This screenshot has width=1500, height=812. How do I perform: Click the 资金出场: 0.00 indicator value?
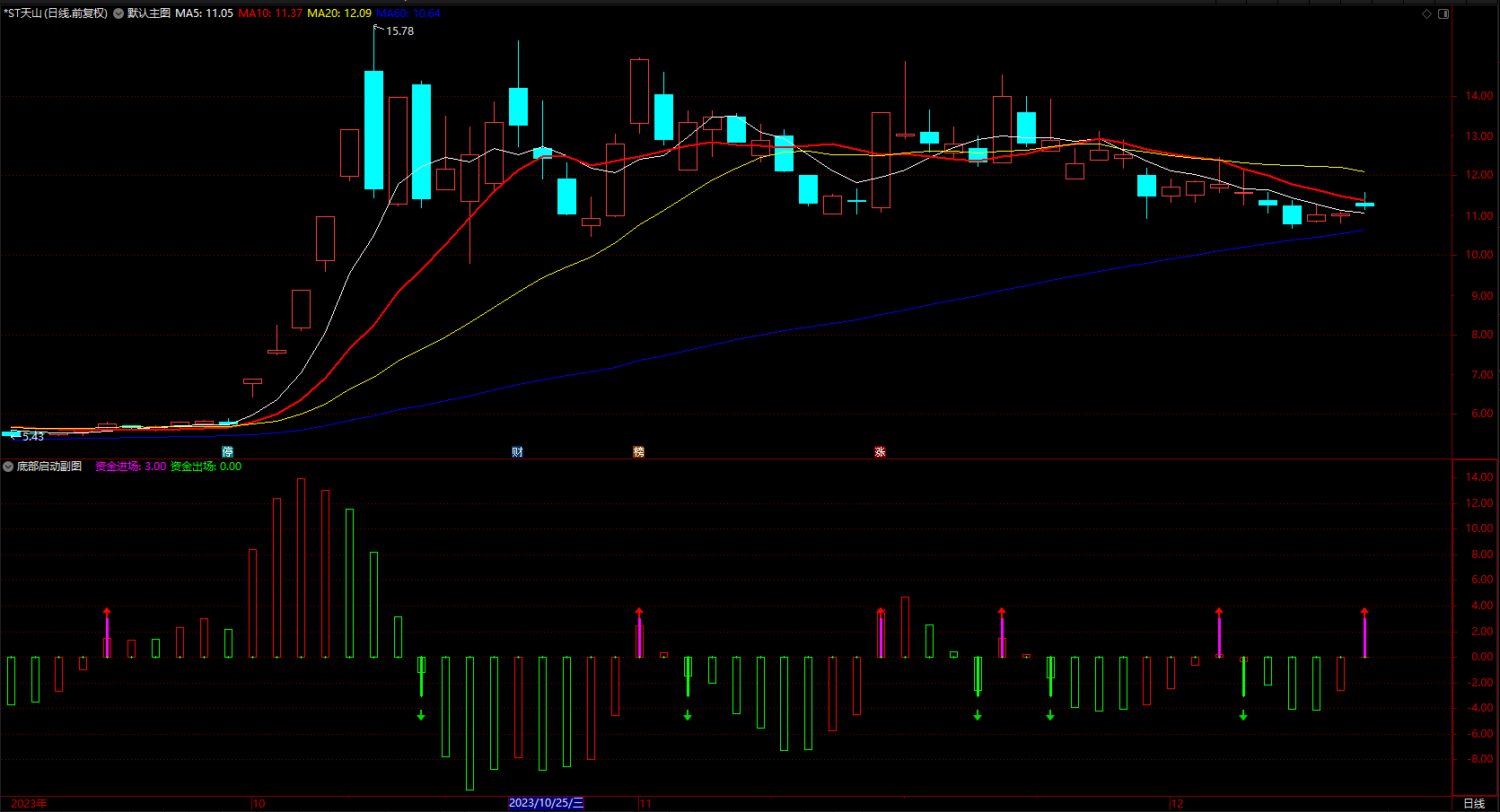click(x=206, y=467)
